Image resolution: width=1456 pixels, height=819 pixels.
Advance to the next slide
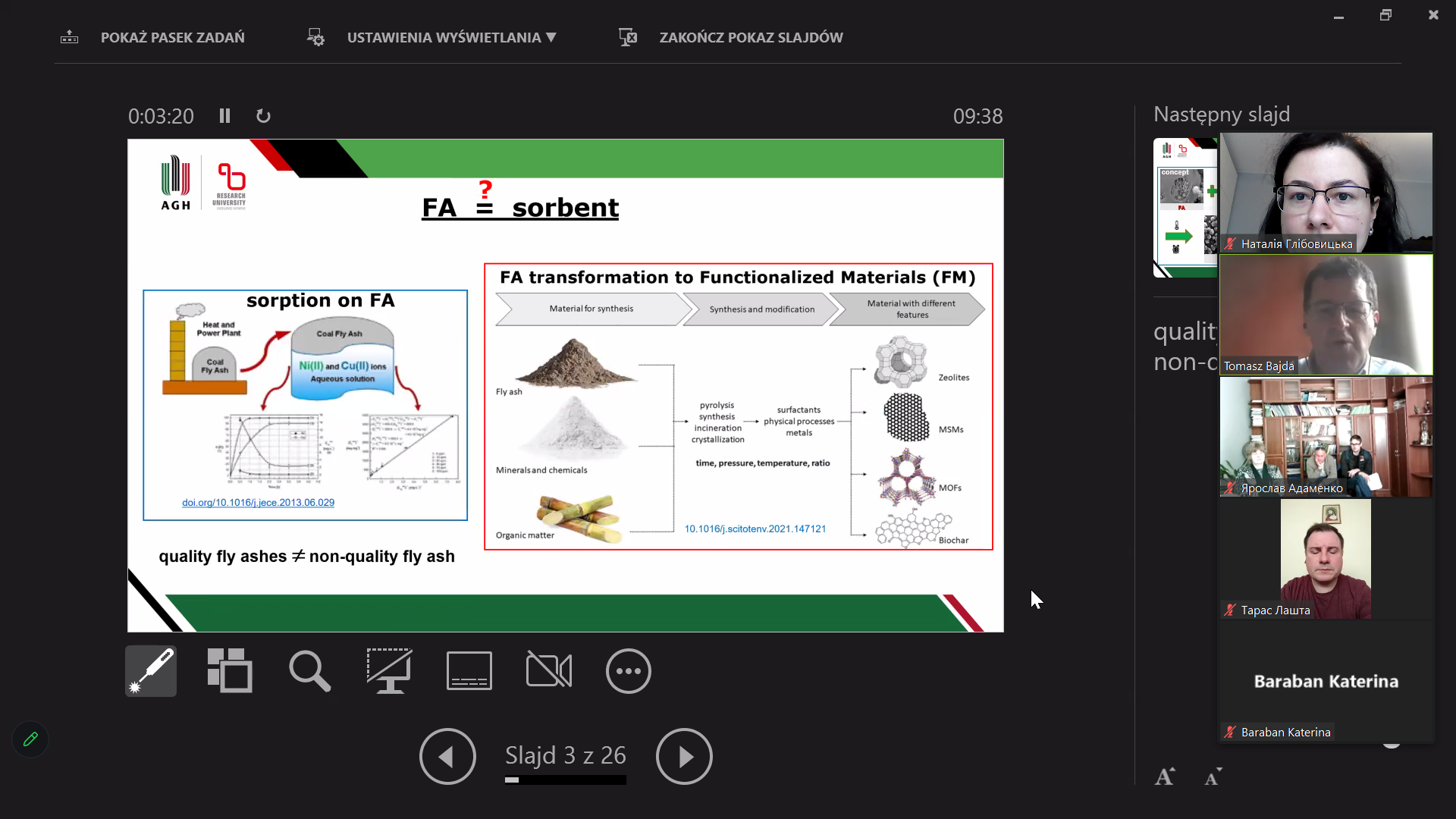click(x=684, y=756)
